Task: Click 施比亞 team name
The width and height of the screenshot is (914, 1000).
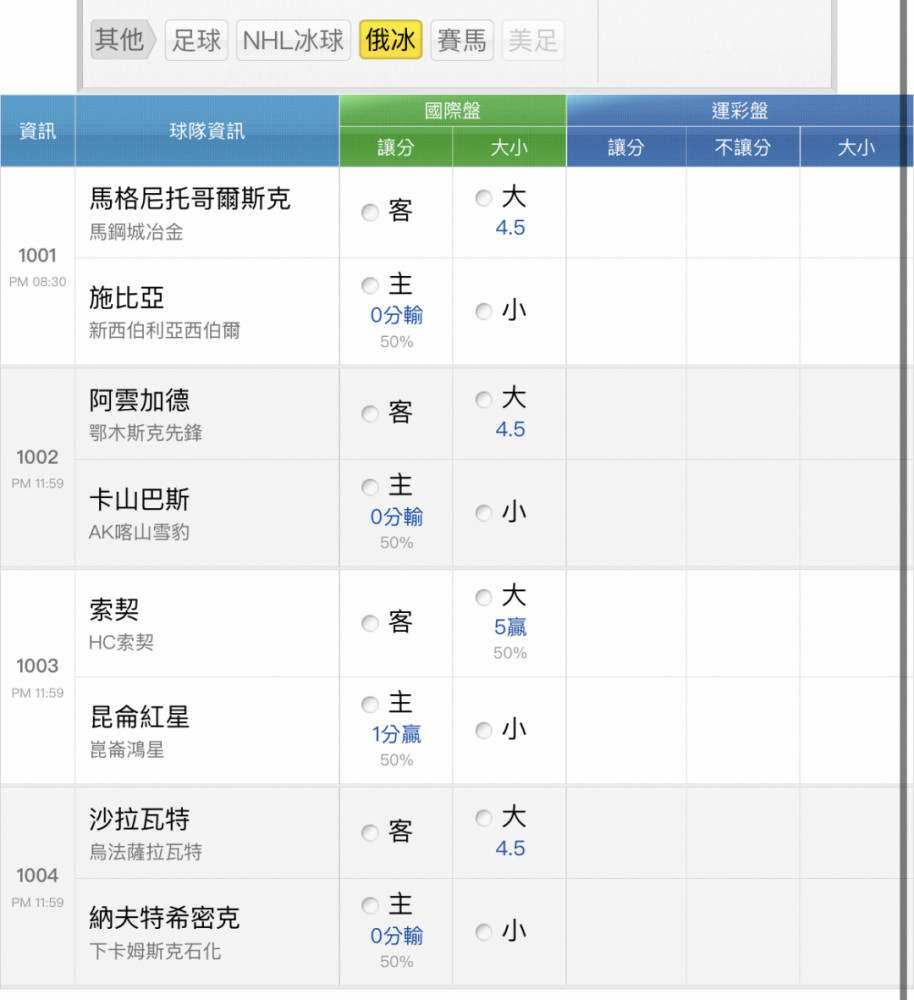Action: (x=126, y=298)
